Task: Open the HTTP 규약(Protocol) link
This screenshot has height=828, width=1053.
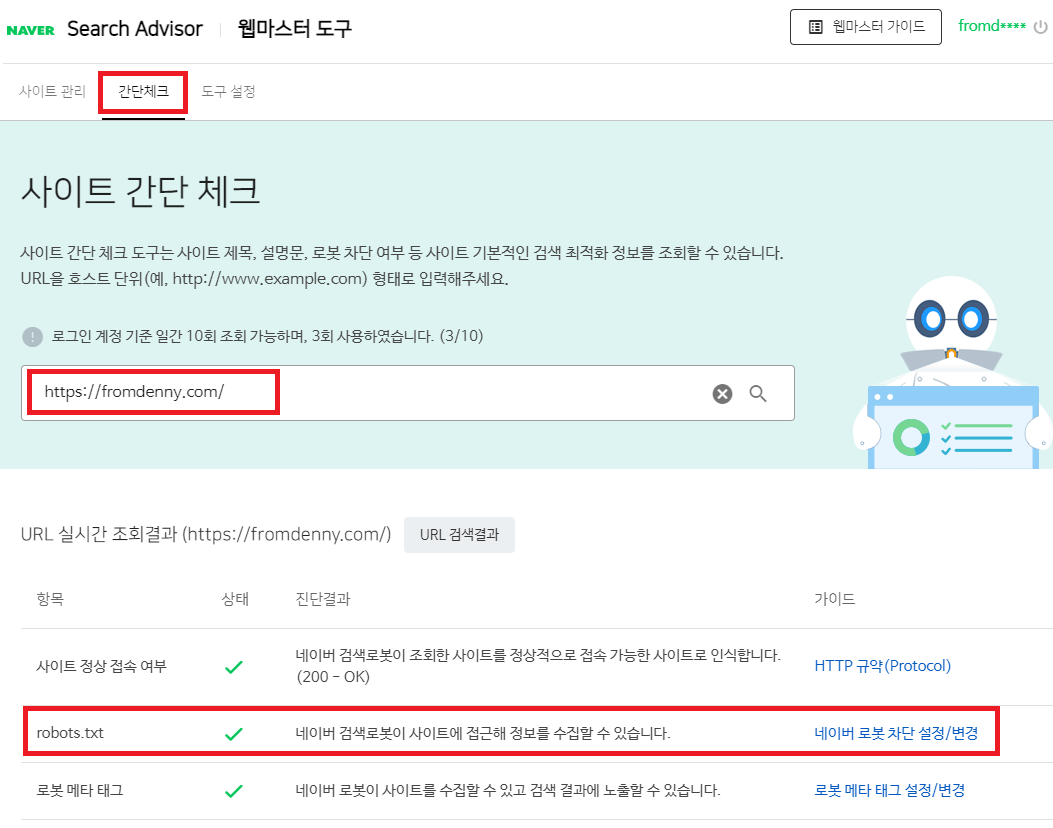Action: (x=881, y=665)
